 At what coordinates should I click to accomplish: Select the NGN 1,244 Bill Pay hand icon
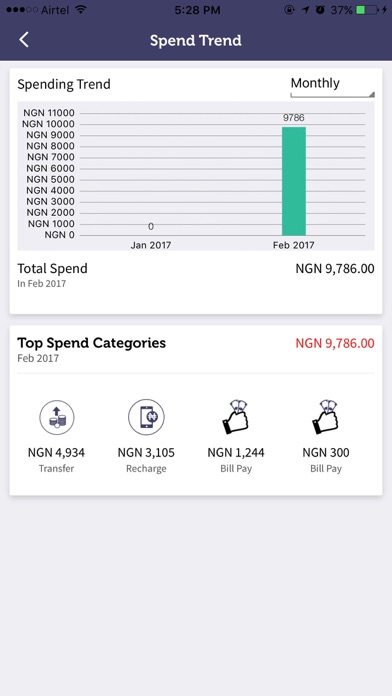tap(236, 417)
